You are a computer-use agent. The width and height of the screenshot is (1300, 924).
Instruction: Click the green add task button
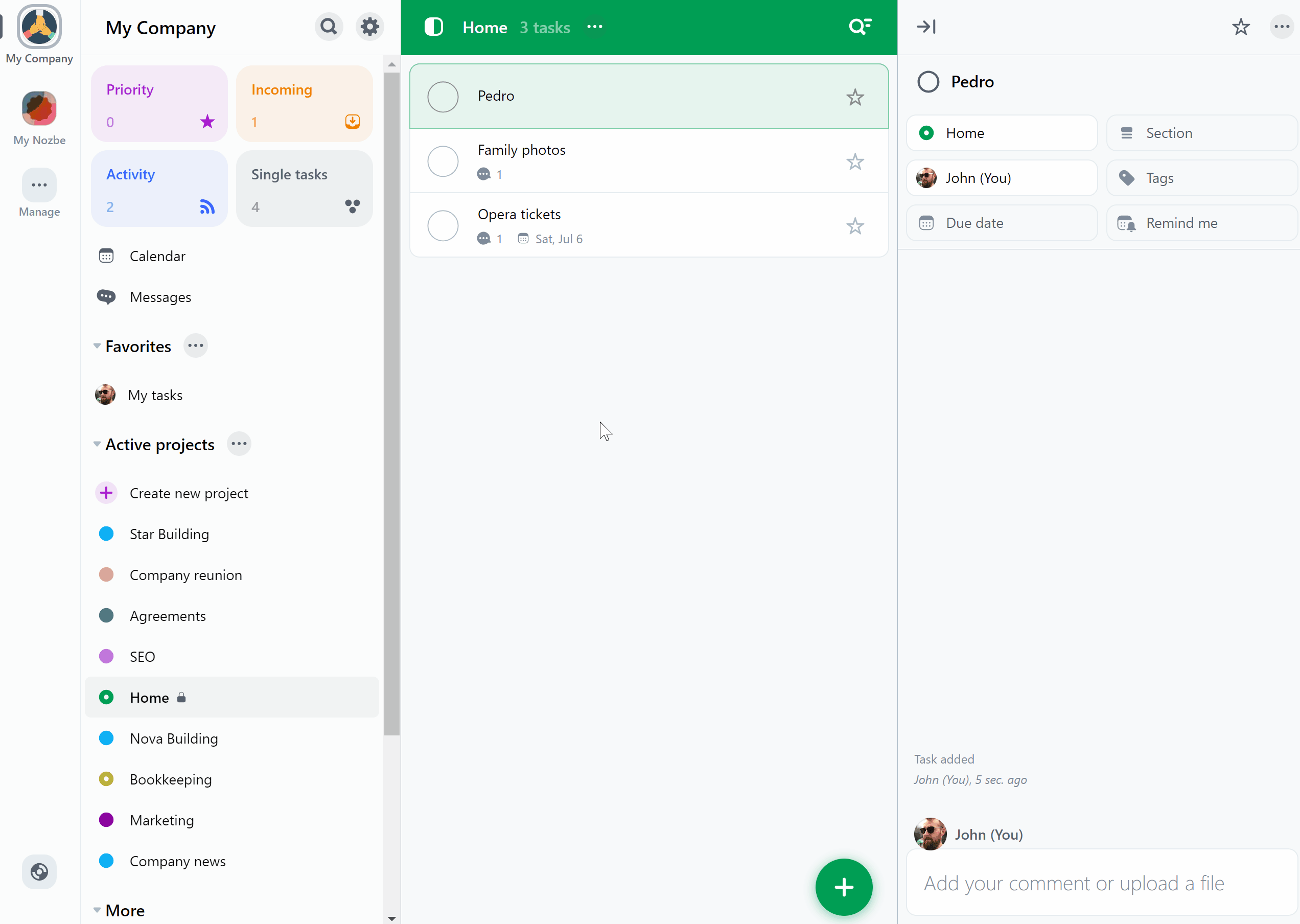[844, 887]
